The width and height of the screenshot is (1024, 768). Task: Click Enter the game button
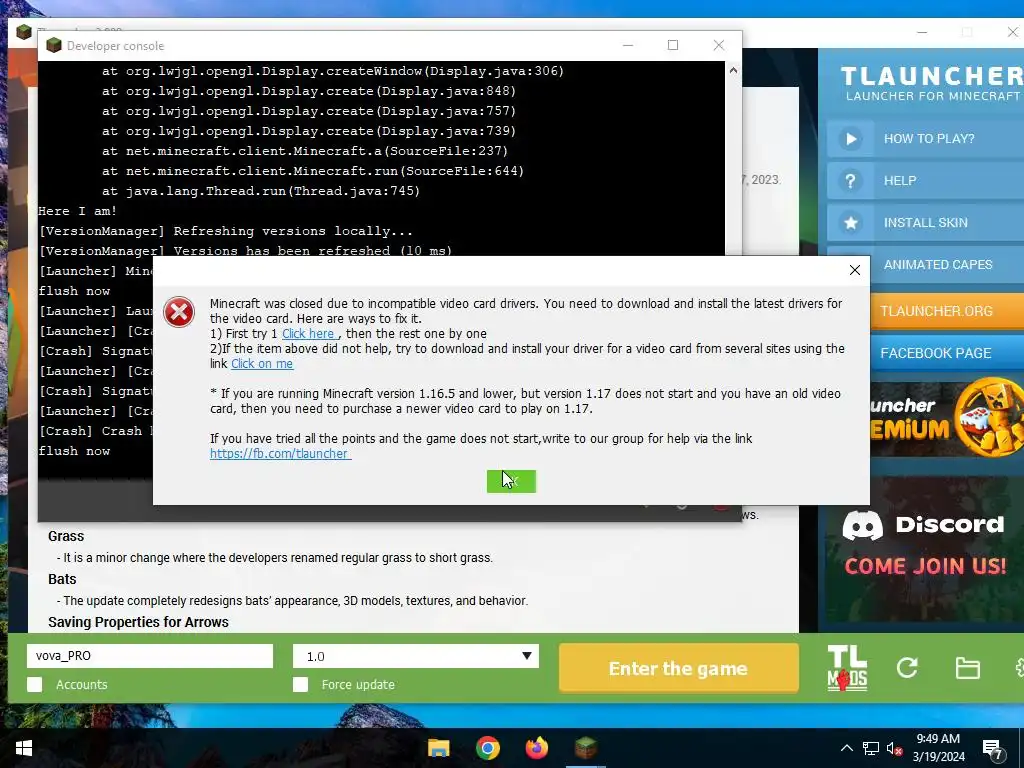679,668
